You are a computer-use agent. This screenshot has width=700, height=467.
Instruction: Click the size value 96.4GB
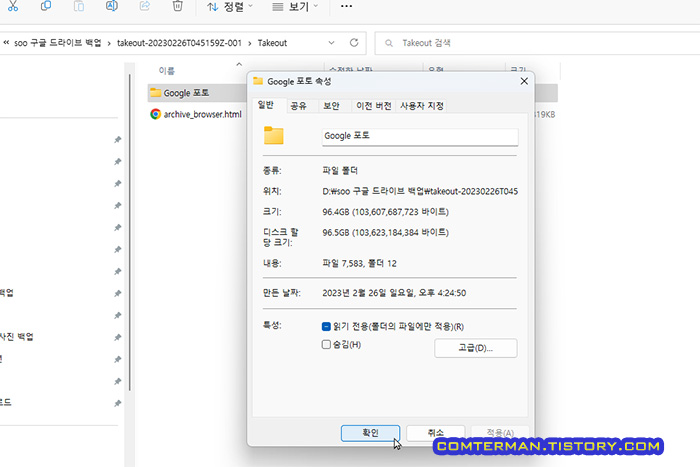386,212
